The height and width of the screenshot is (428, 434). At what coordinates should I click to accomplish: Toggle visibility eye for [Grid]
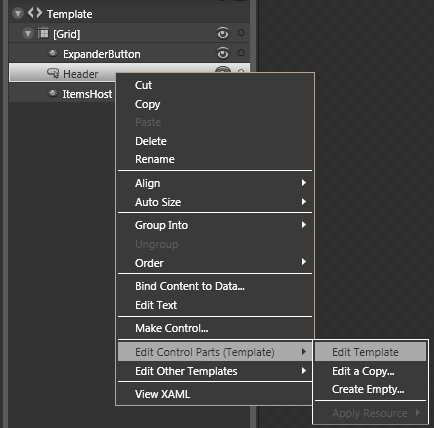[223, 33]
